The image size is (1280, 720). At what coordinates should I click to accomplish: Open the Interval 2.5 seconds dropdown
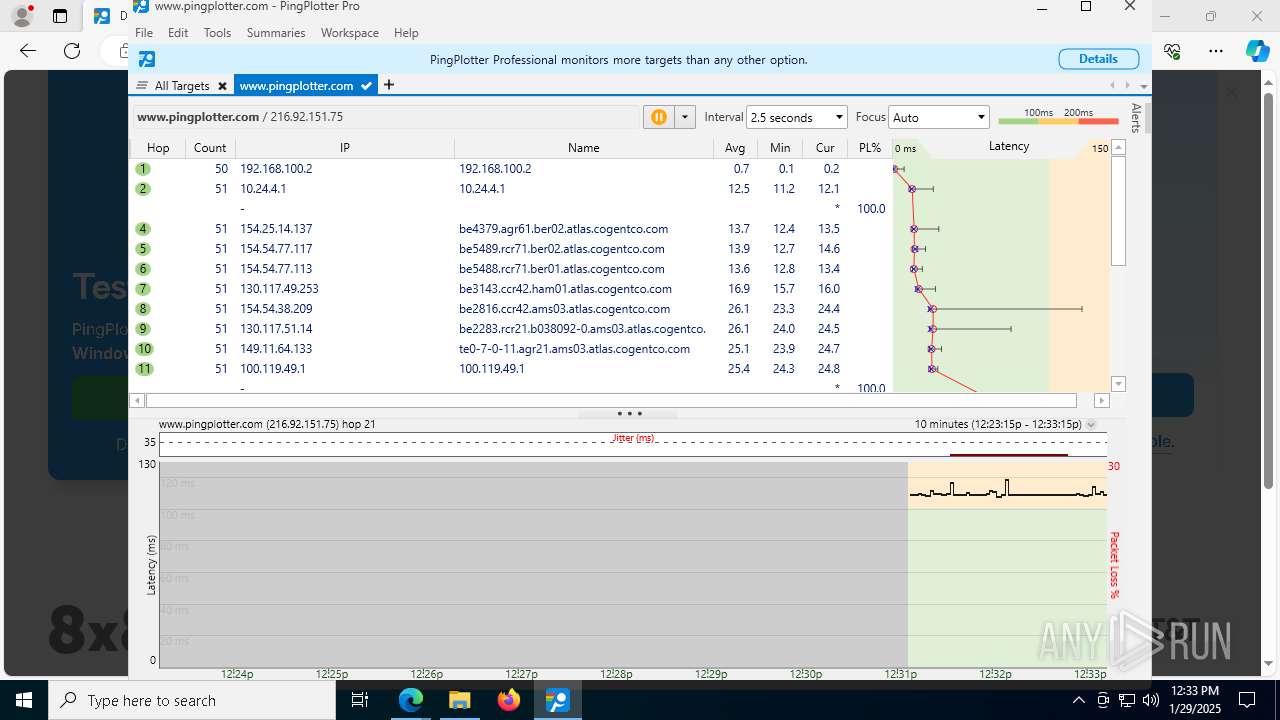tap(797, 117)
